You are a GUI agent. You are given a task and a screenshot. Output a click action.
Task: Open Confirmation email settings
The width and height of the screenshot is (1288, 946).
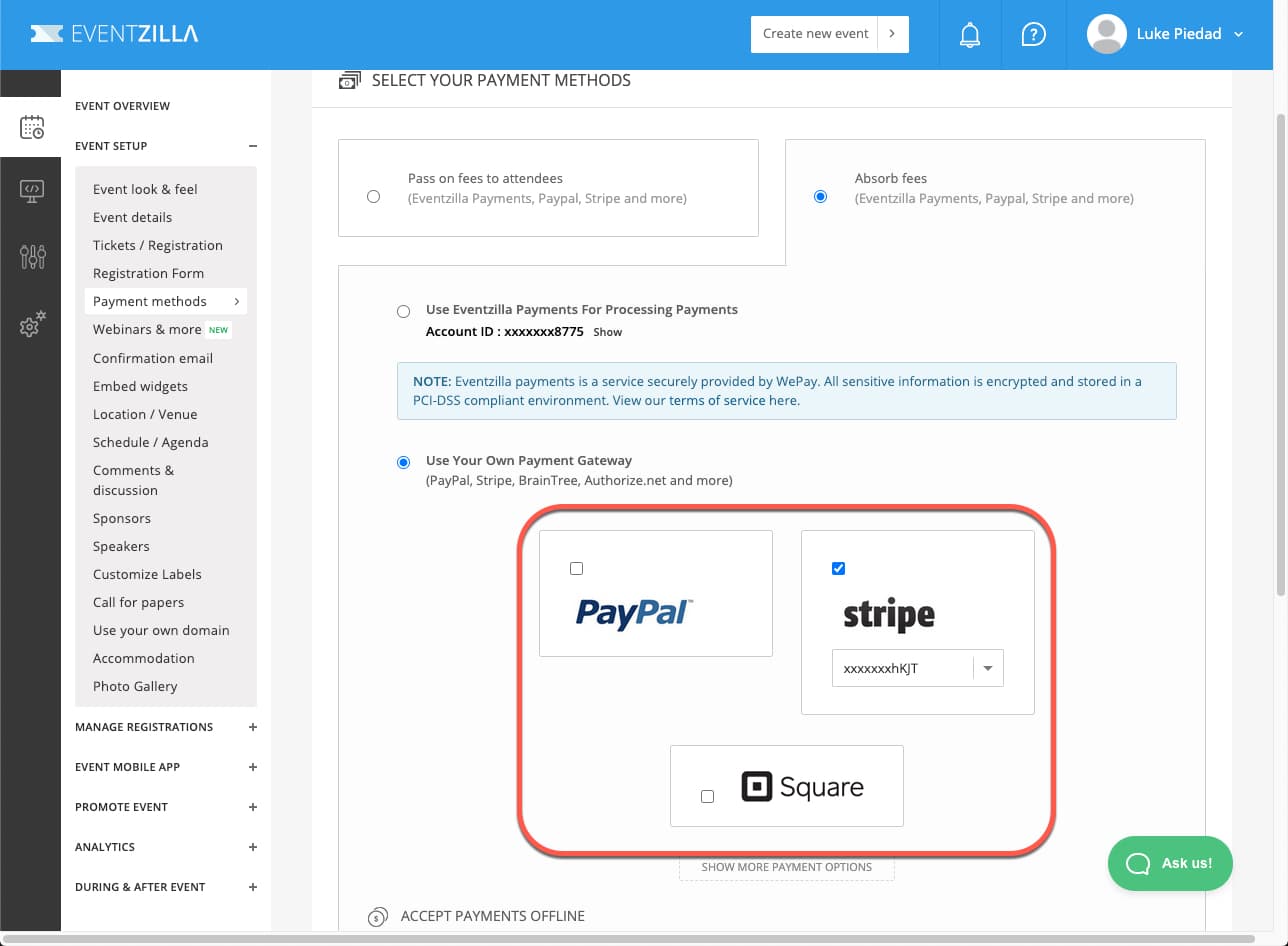pyautogui.click(x=153, y=358)
